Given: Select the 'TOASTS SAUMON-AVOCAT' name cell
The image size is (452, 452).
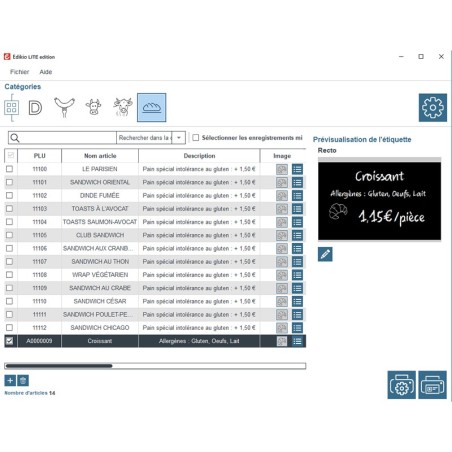Looking at the screenshot, I should 100,222.
